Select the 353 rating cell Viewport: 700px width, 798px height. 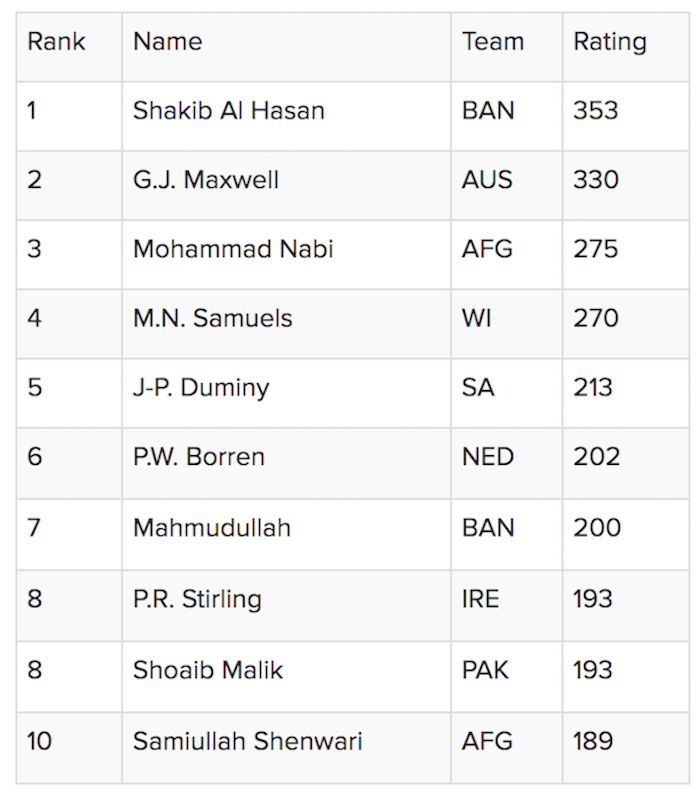click(x=595, y=111)
